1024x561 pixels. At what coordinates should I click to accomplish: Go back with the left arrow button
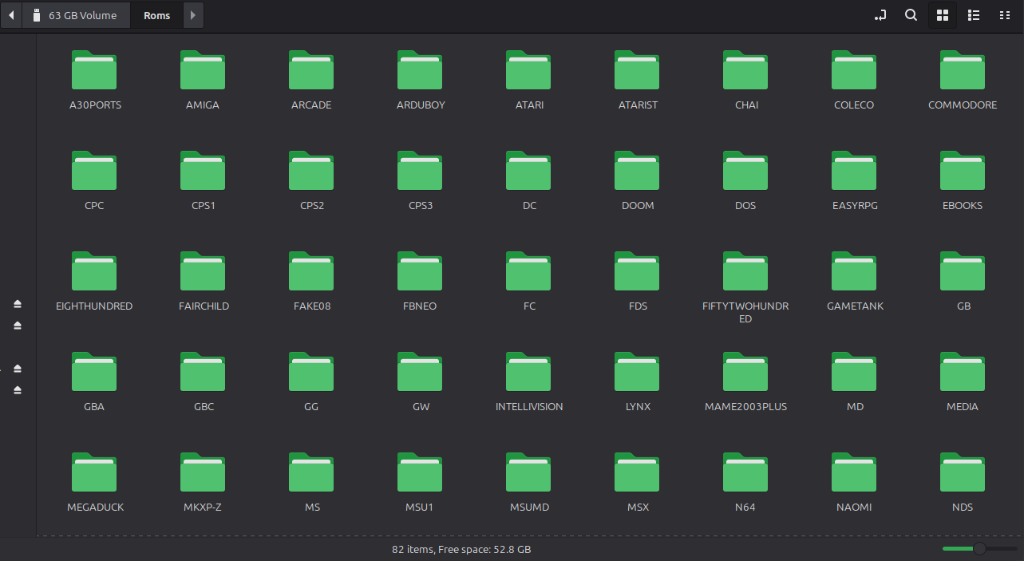tap(12, 15)
